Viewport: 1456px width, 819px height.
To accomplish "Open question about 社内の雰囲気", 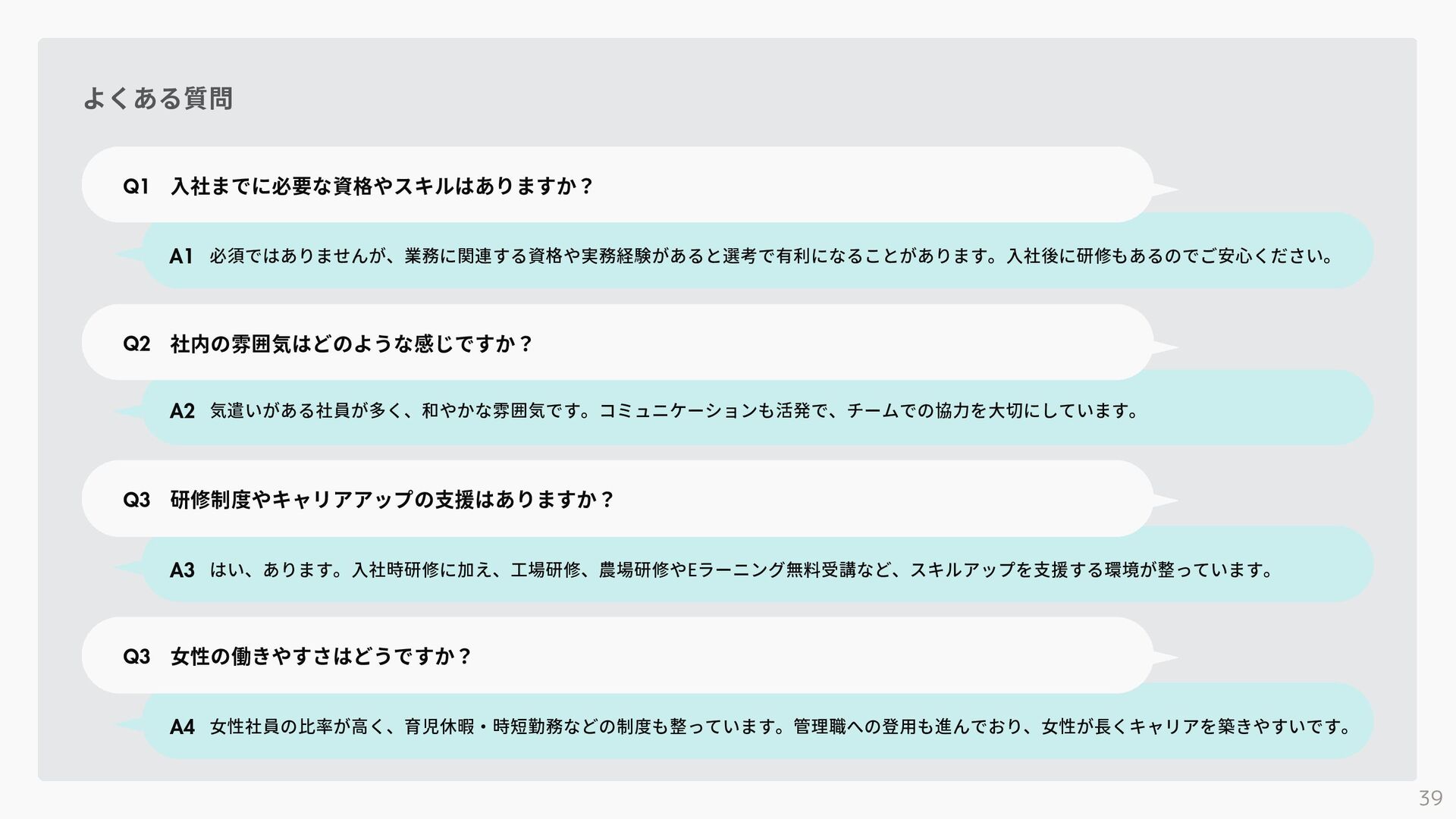I will tap(353, 344).
